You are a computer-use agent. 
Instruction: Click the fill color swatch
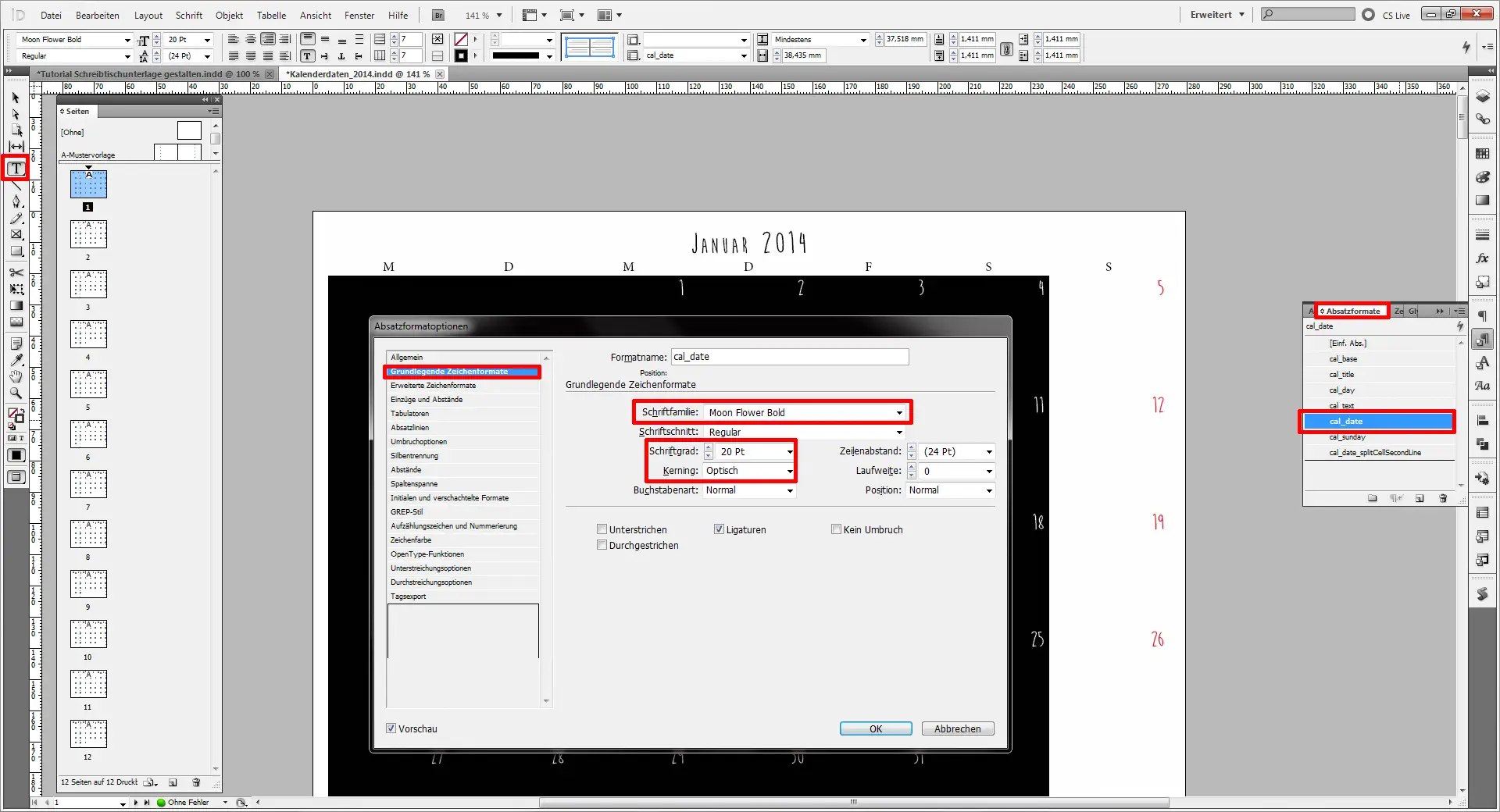[13, 412]
